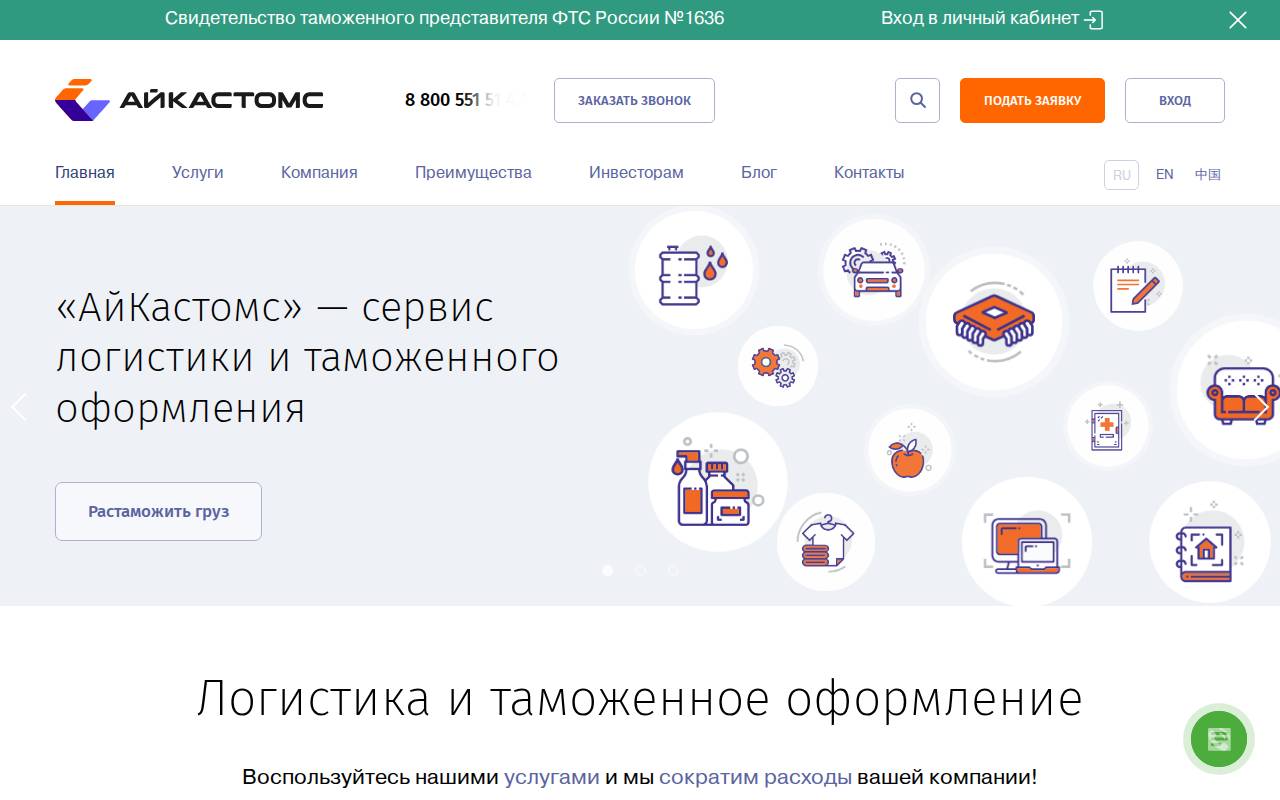Click the услугами link
This screenshot has height=800, width=1280.
tap(552, 777)
